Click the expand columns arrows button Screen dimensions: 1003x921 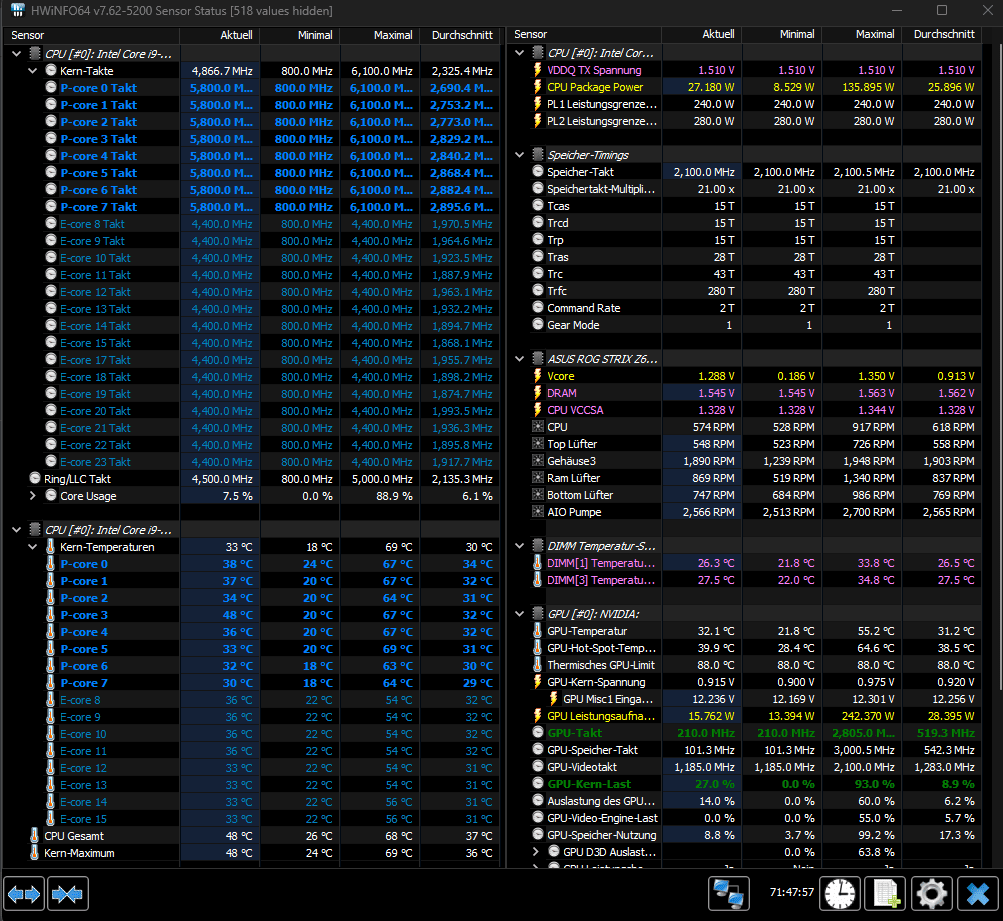pyautogui.click(x=24, y=893)
